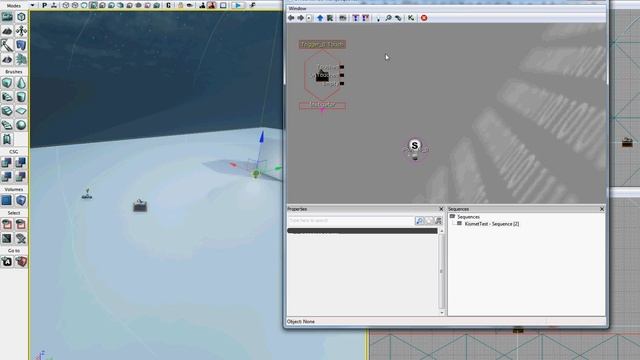Viewport: 640px width, 360px height.
Task: Open the Modes dropdown in editor toolbar
Action: (x=32, y=5)
